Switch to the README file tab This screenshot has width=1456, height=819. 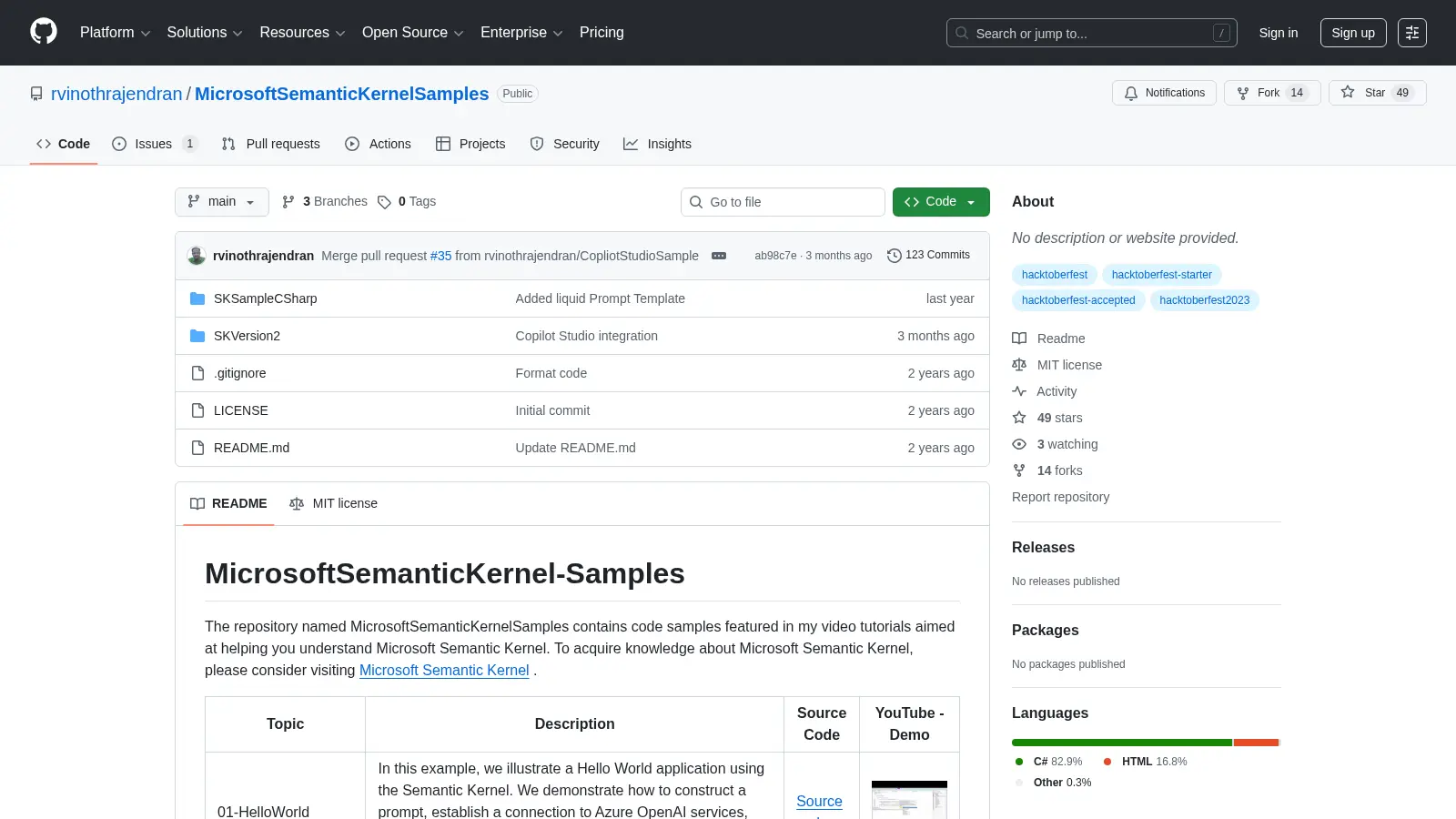(x=228, y=503)
